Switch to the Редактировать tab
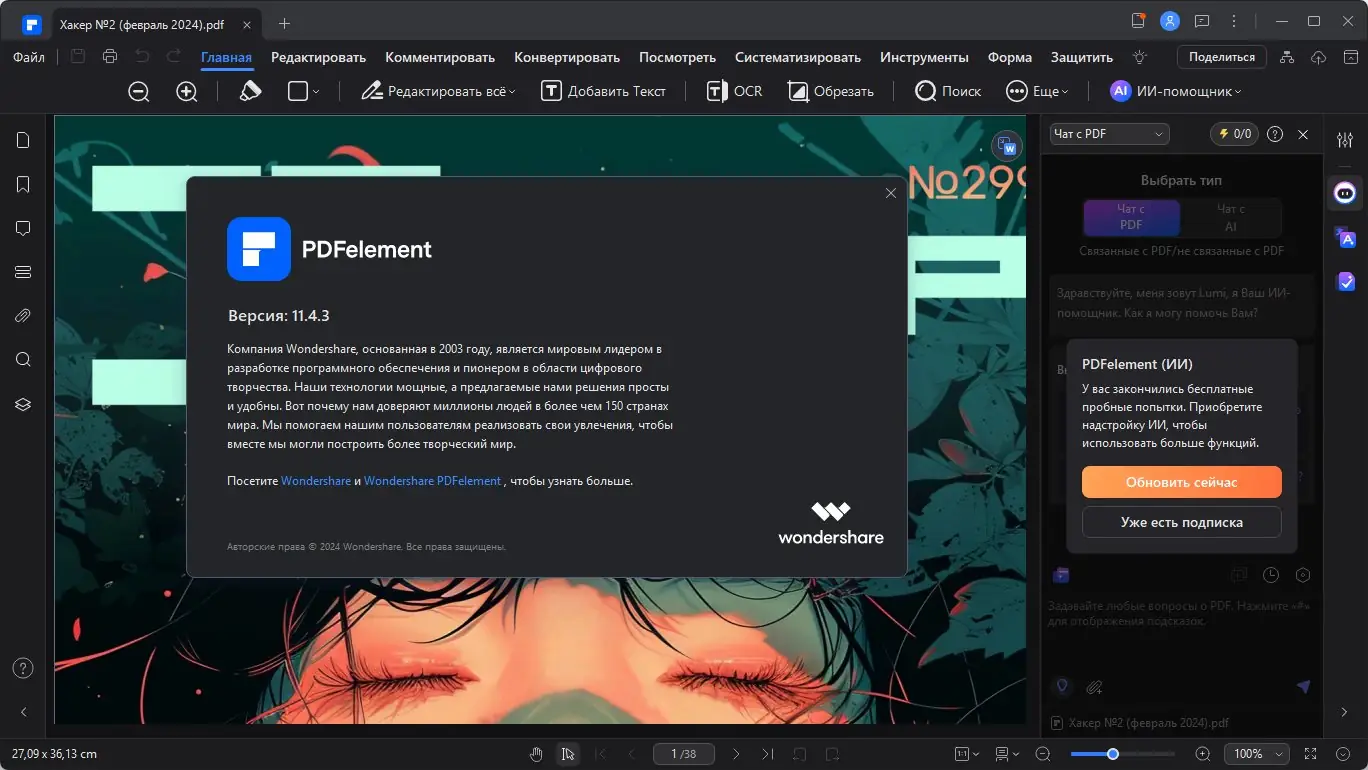1368x770 pixels. pos(318,57)
